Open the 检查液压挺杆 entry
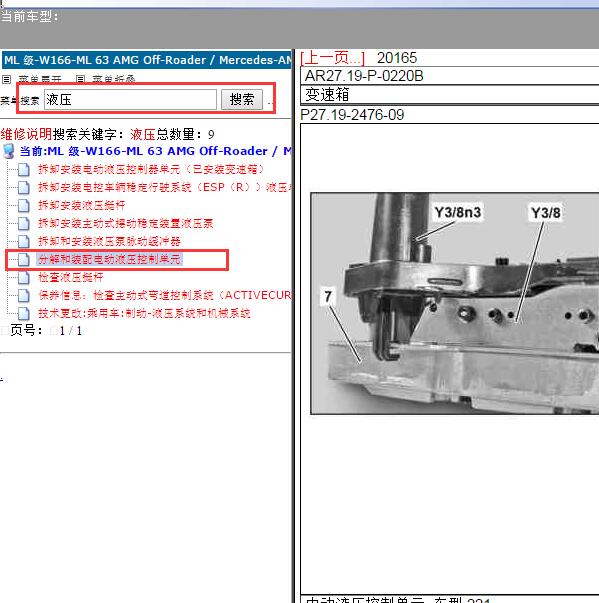The width and height of the screenshot is (599, 603). point(71,277)
